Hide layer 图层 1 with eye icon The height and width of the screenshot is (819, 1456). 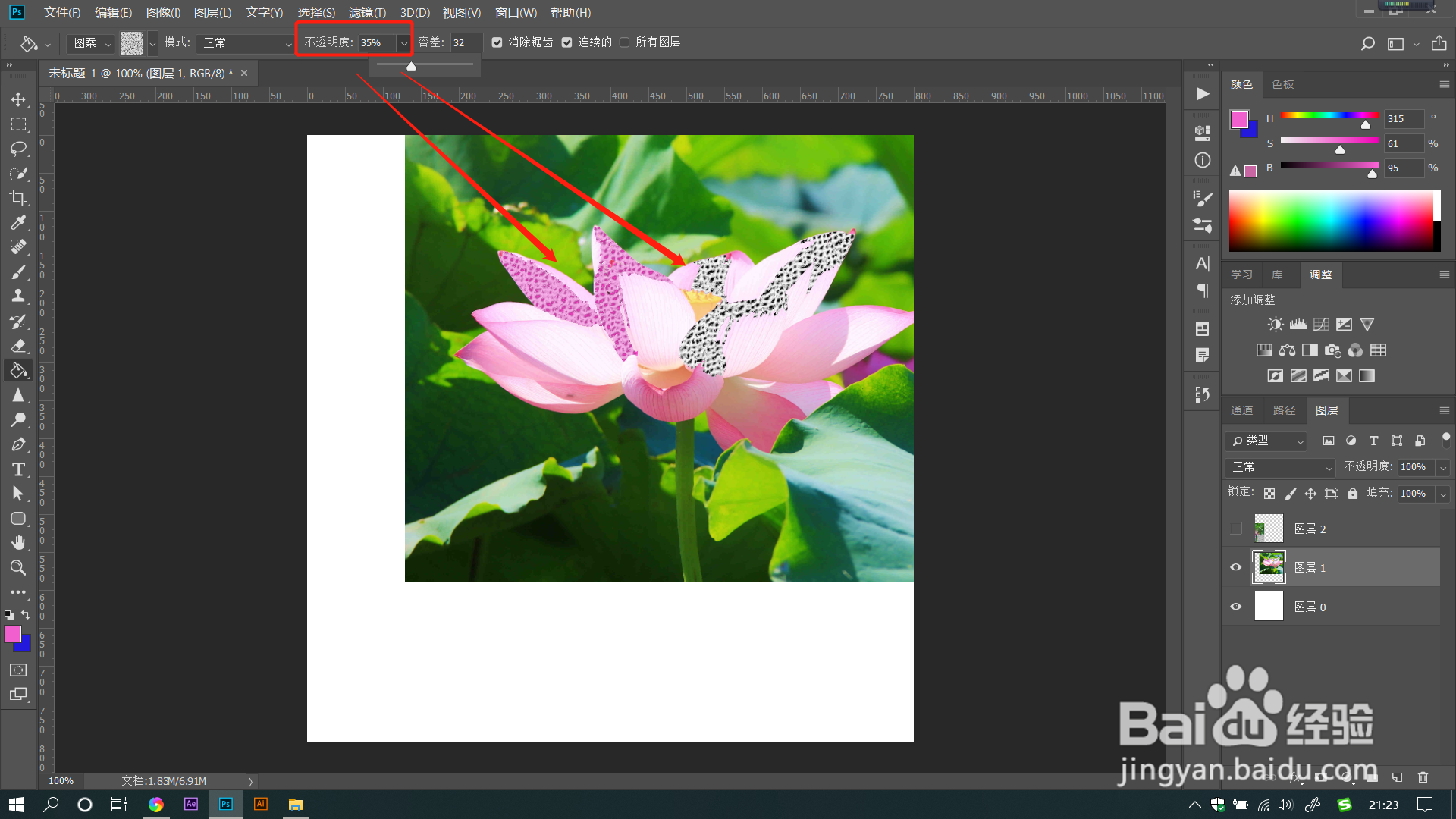(1235, 567)
